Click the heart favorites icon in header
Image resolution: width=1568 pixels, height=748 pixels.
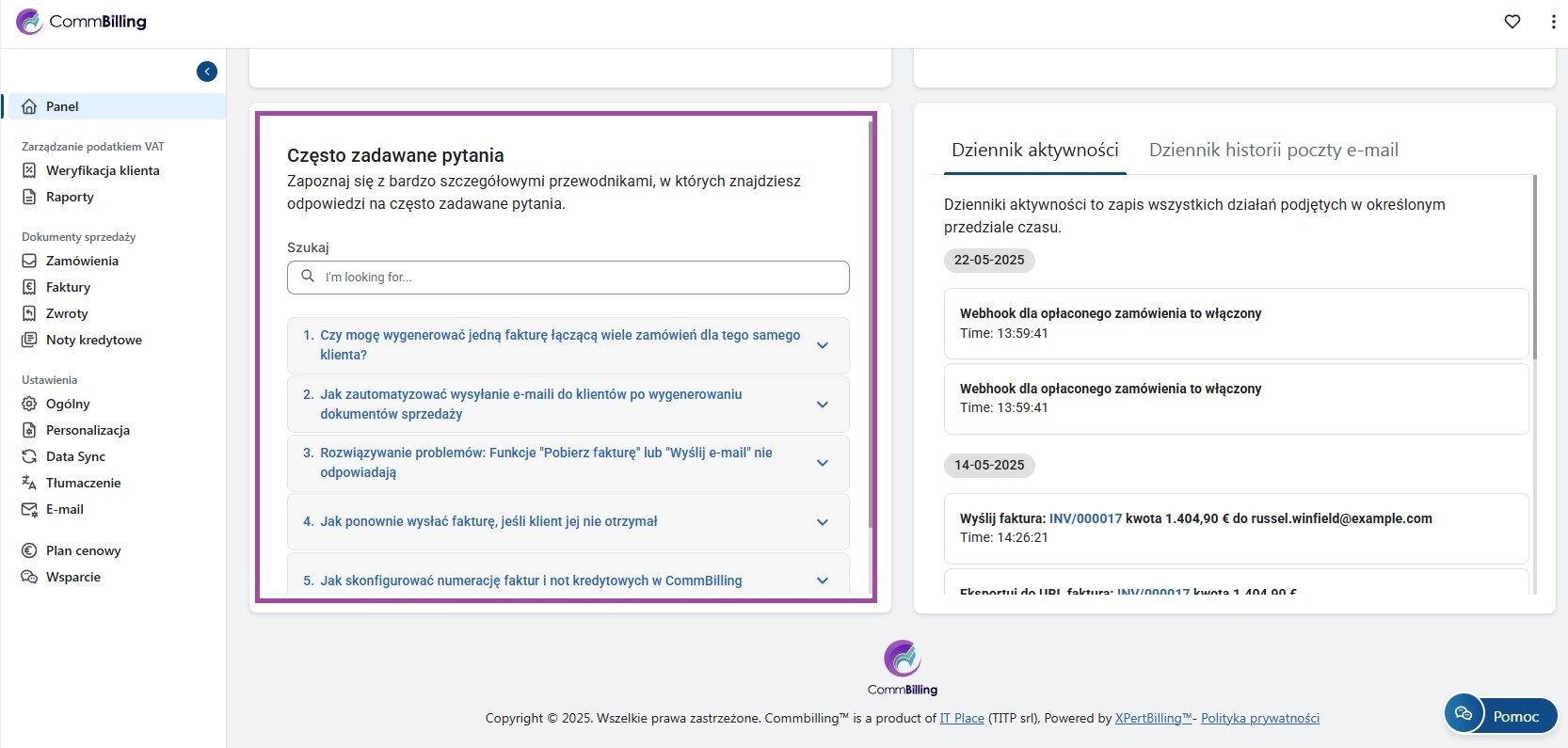(x=1512, y=22)
